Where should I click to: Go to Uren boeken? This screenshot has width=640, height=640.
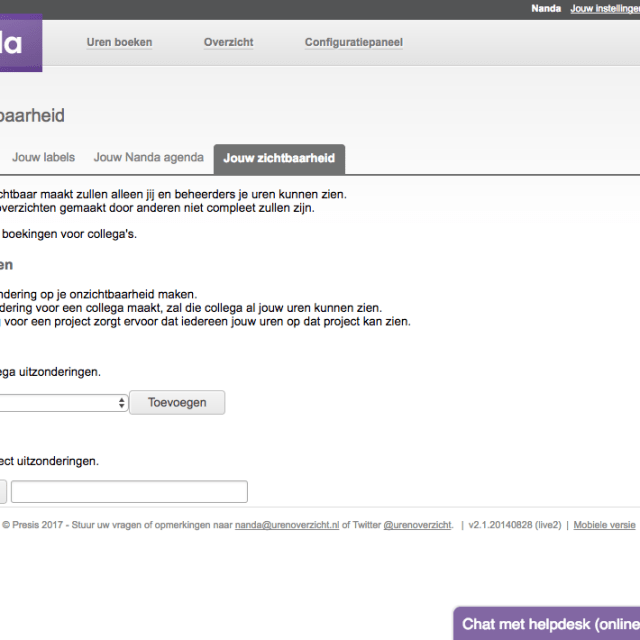pyautogui.click(x=119, y=42)
